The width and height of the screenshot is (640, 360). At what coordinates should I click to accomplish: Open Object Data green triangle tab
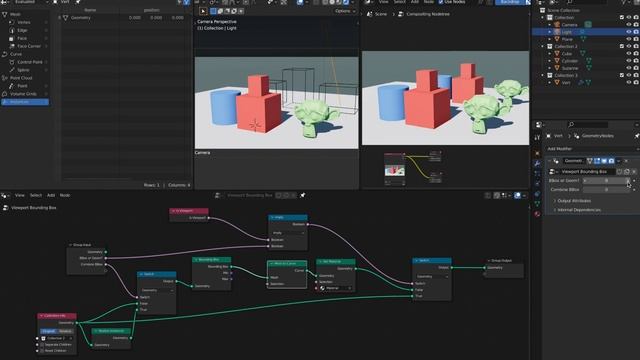click(x=537, y=204)
